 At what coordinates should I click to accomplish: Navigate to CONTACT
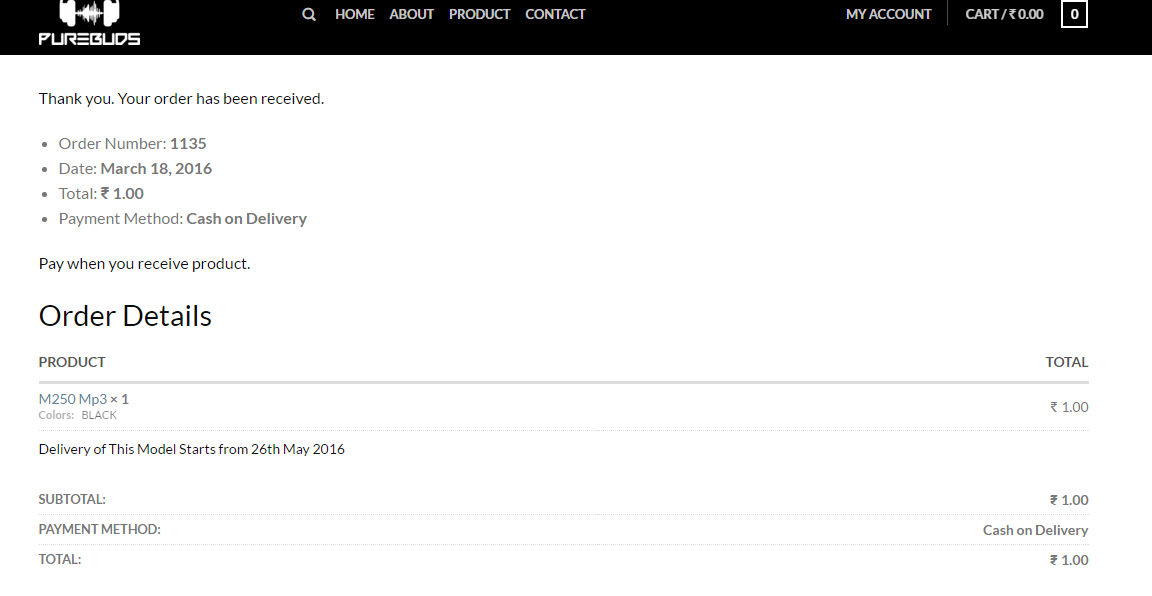pos(555,14)
